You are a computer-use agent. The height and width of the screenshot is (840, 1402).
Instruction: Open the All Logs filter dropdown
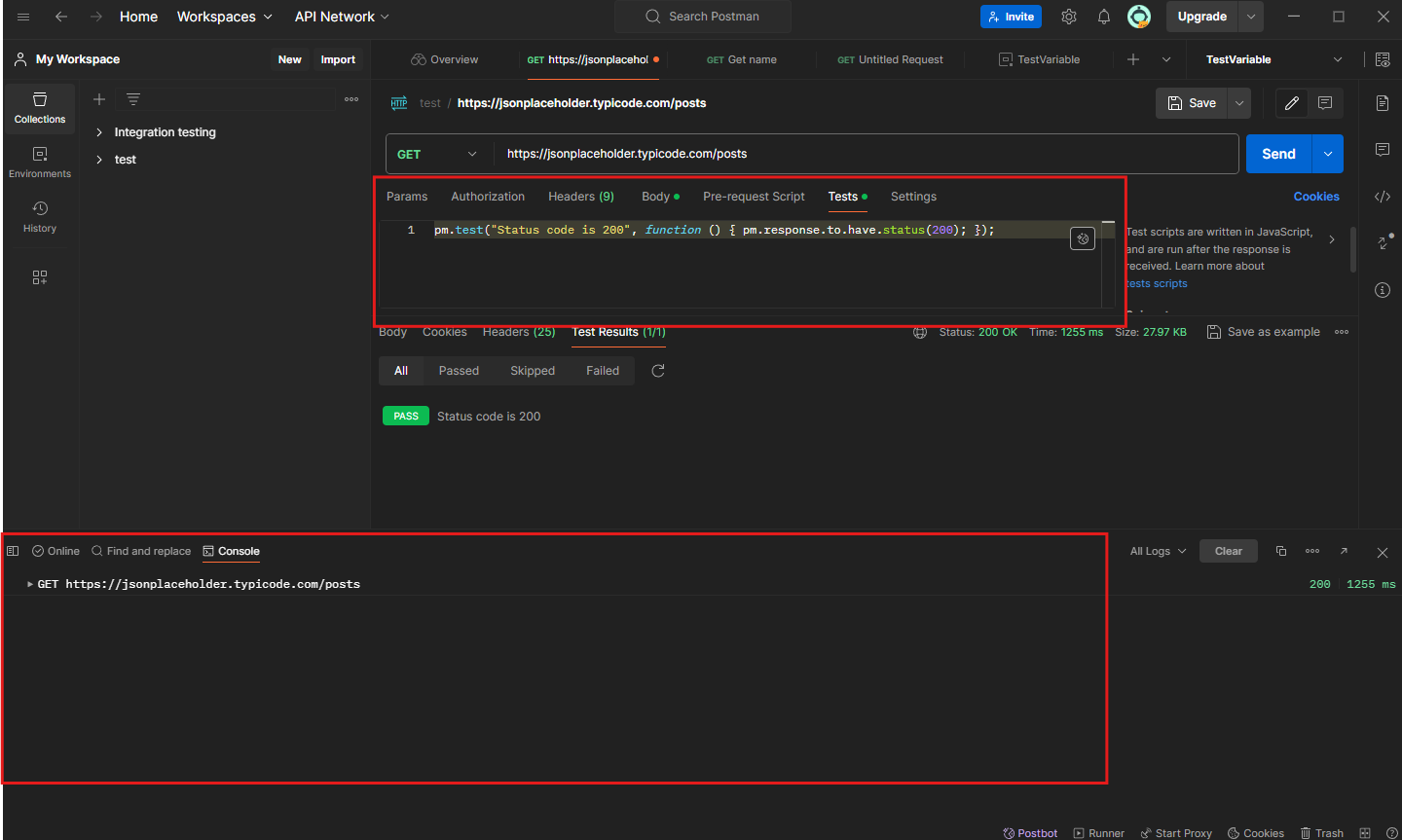pos(1158,551)
